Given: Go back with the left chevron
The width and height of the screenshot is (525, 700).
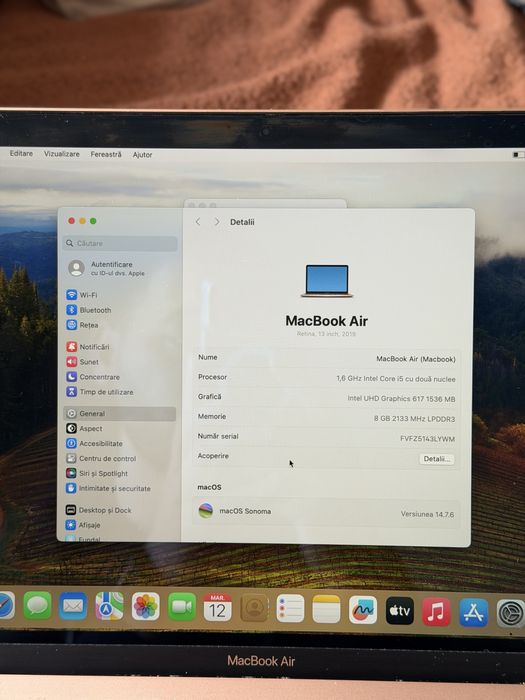Looking at the screenshot, I should 198,222.
